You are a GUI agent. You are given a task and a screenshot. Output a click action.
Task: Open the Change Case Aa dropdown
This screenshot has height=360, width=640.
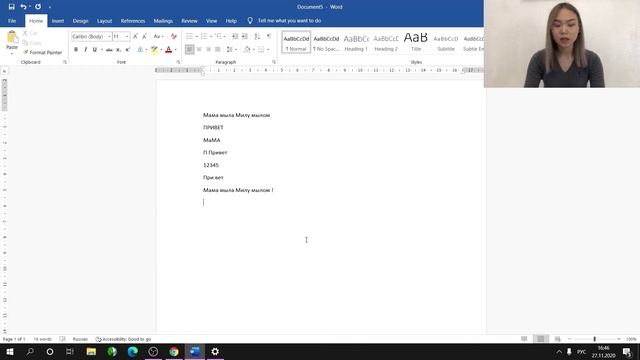158,37
